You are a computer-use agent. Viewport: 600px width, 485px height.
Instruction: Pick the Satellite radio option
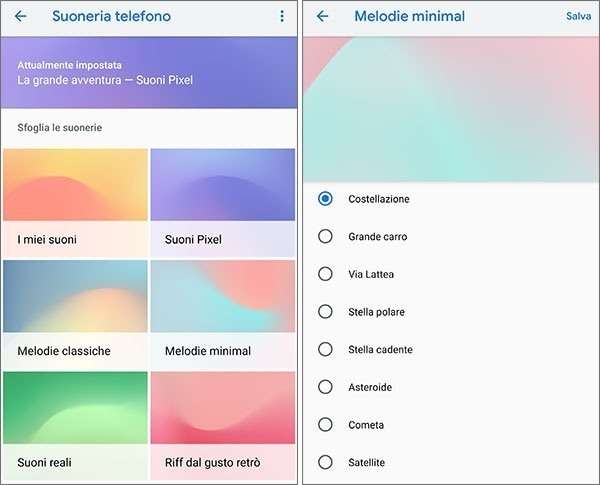(325, 462)
